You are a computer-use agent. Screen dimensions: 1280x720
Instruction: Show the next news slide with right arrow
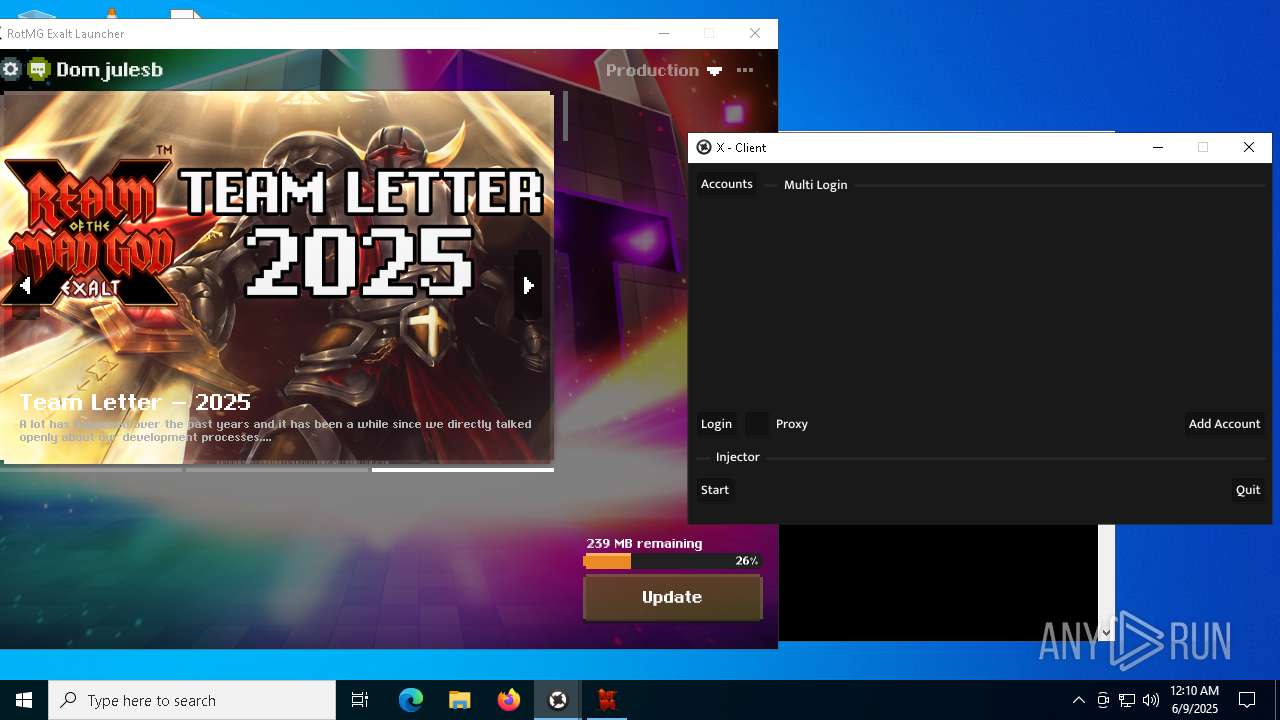click(528, 286)
